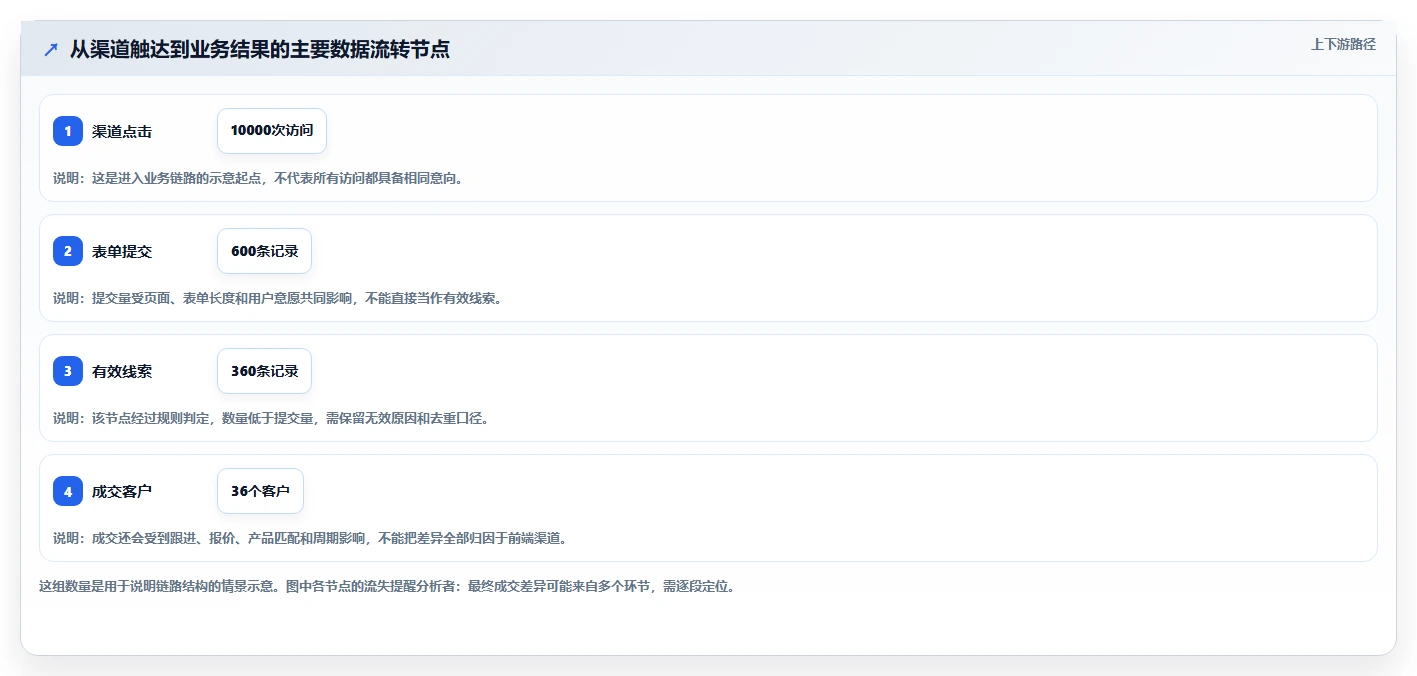Viewport: 1417px width, 676px height.
Task: Click the 36个客户 value chip
Action: tap(260, 491)
